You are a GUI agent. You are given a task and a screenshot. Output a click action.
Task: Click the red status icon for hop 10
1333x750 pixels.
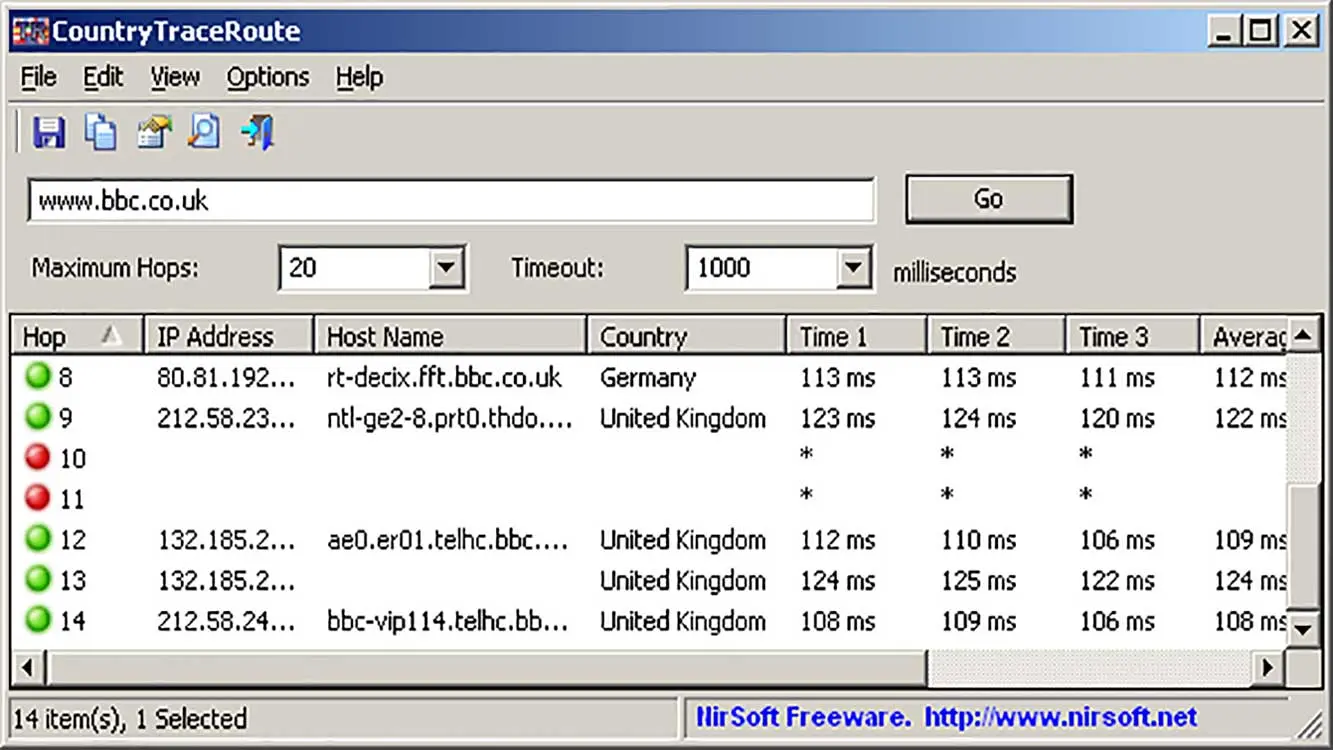point(38,458)
